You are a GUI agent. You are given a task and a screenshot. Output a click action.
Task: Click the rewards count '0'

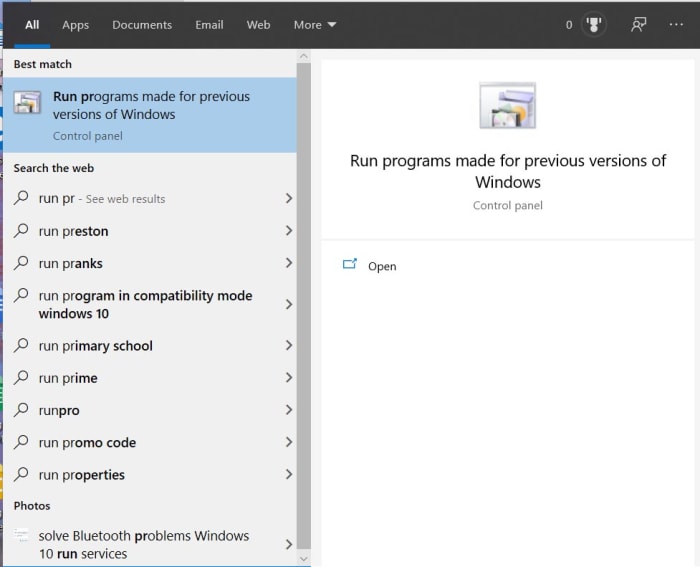(x=569, y=25)
